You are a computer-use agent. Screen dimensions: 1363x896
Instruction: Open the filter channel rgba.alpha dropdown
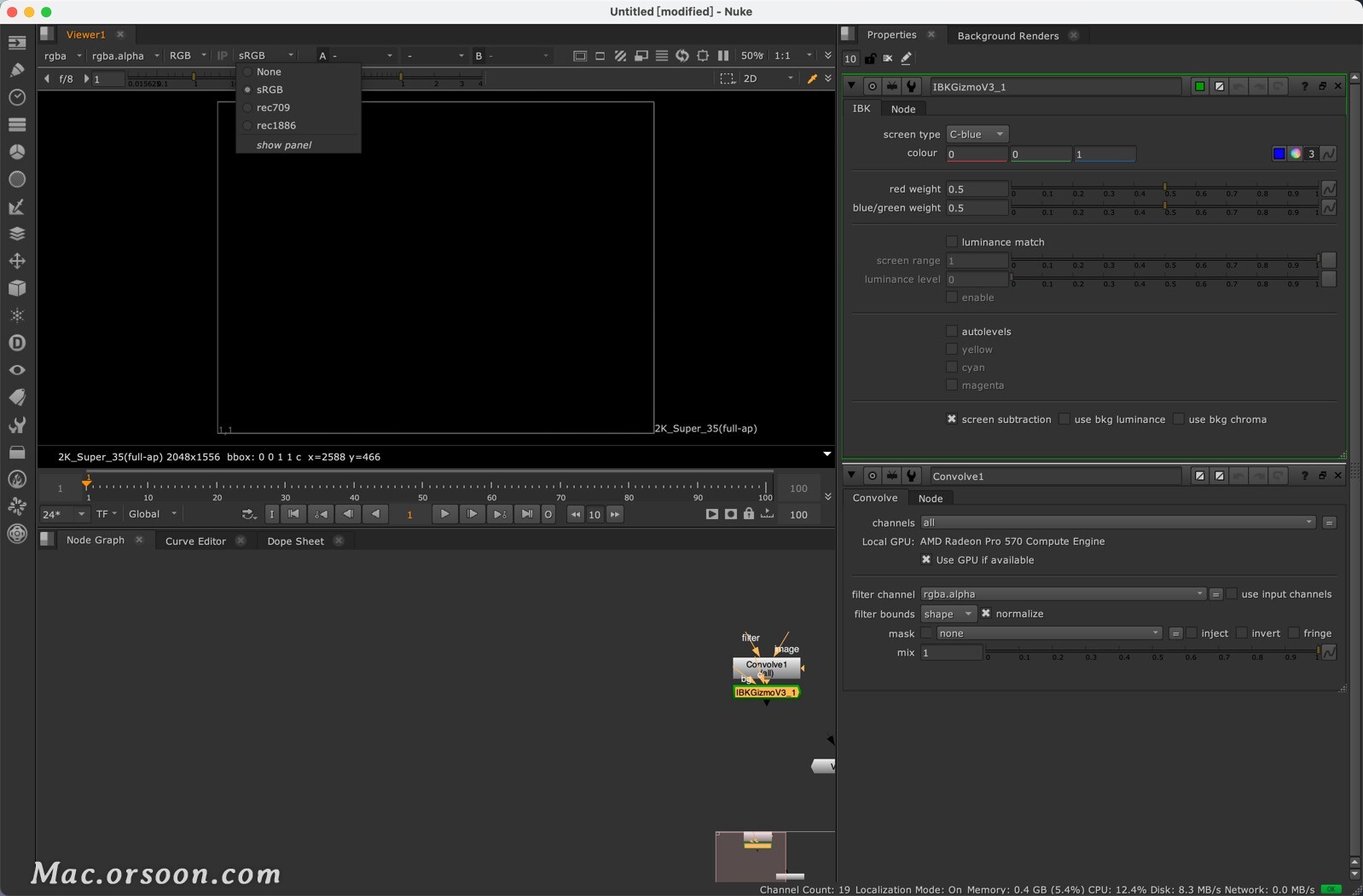1063,594
